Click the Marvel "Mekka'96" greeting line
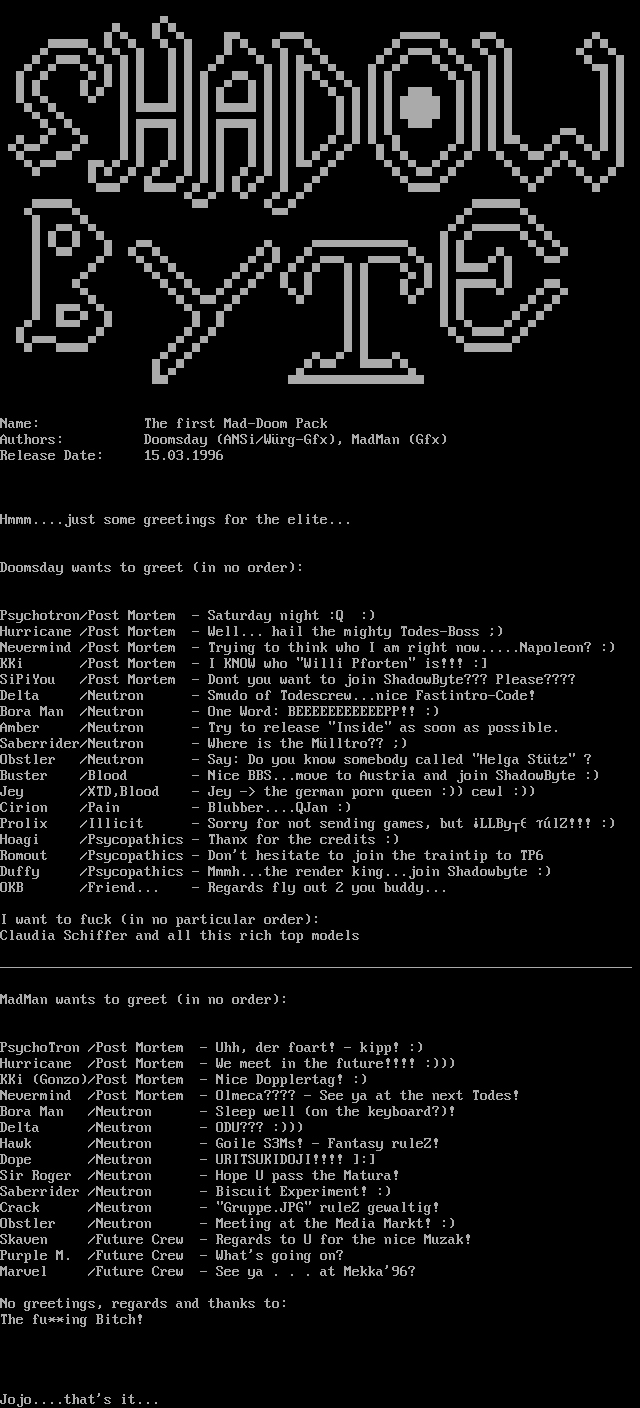Viewport: 640px width, 1408px height. pyautogui.click(x=207, y=1272)
